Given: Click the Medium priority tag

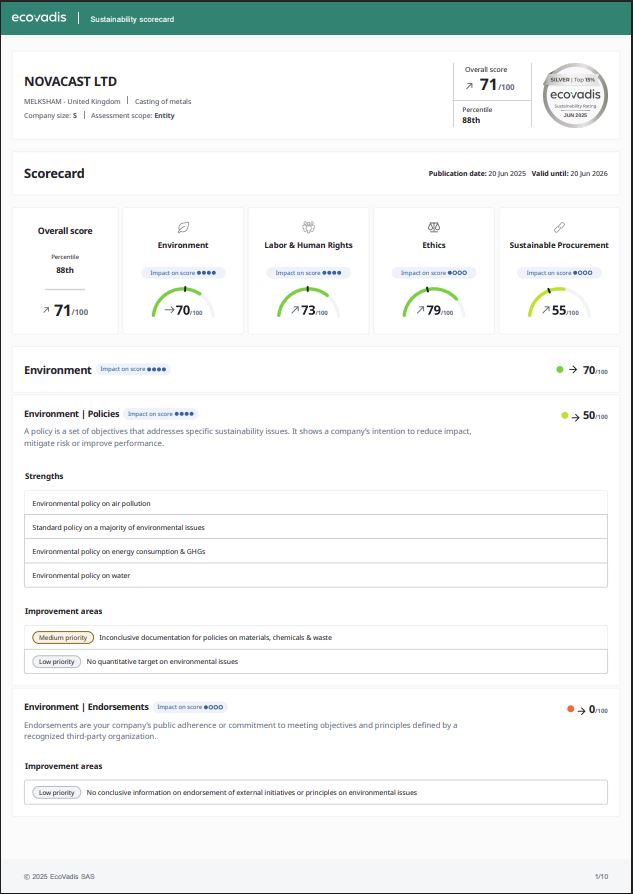Looking at the screenshot, I should [63, 637].
